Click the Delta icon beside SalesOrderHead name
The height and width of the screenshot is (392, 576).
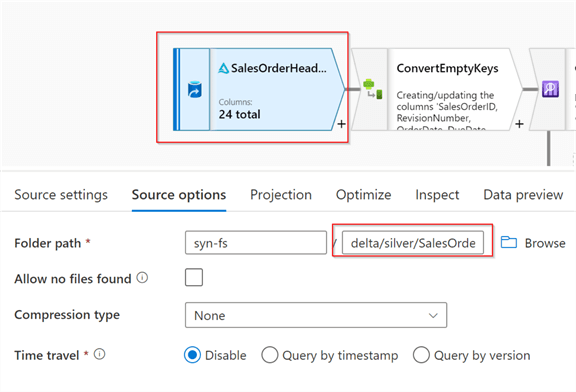[x=223, y=68]
